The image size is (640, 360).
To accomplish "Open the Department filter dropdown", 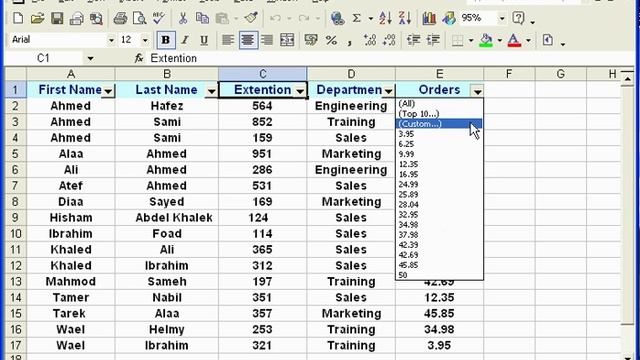I will [389, 91].
